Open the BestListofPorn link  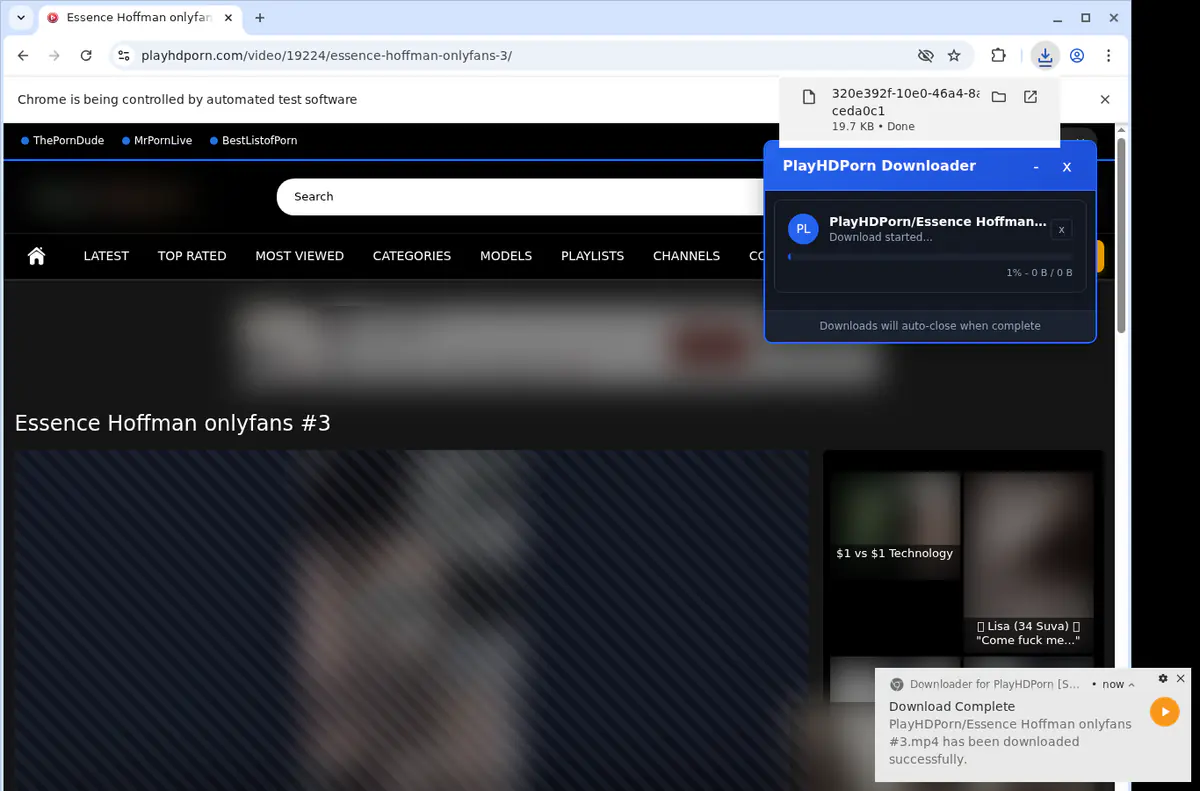254,141
